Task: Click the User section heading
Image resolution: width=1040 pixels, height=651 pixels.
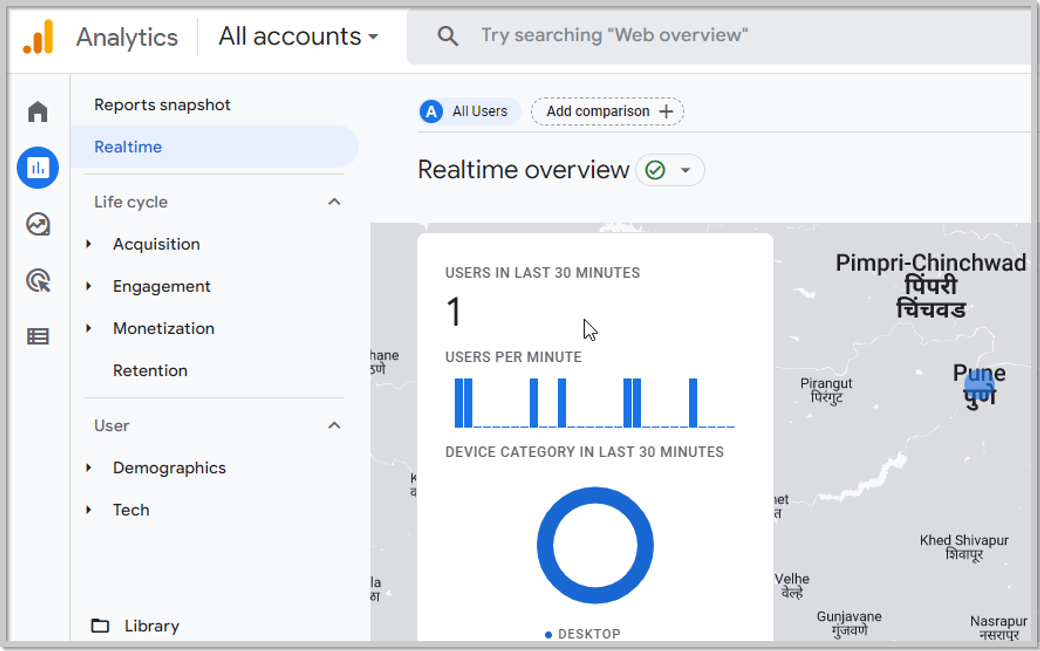Action: pyautogui.click(x=111, y=426)
